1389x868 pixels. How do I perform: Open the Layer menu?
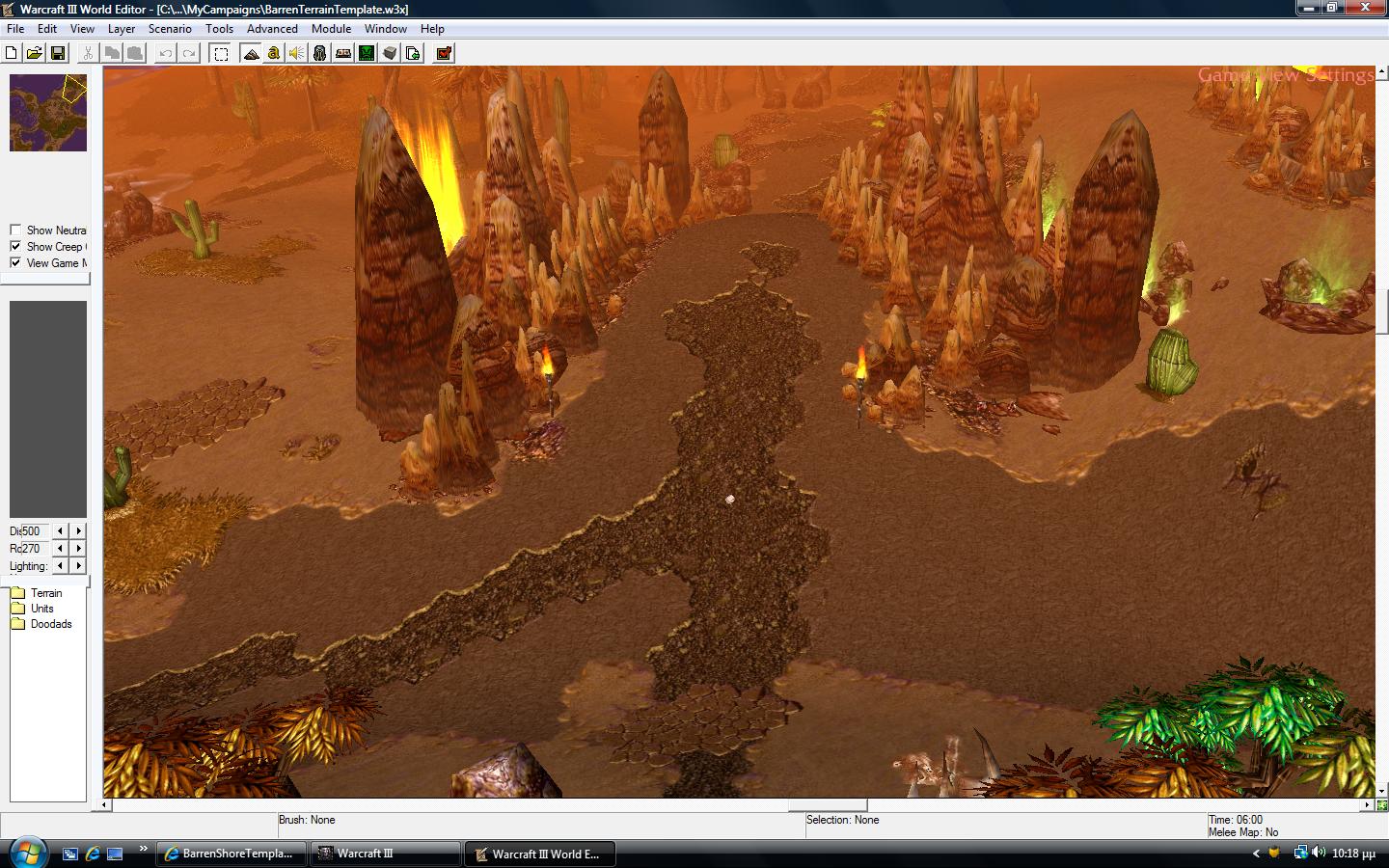pos(122,29)
